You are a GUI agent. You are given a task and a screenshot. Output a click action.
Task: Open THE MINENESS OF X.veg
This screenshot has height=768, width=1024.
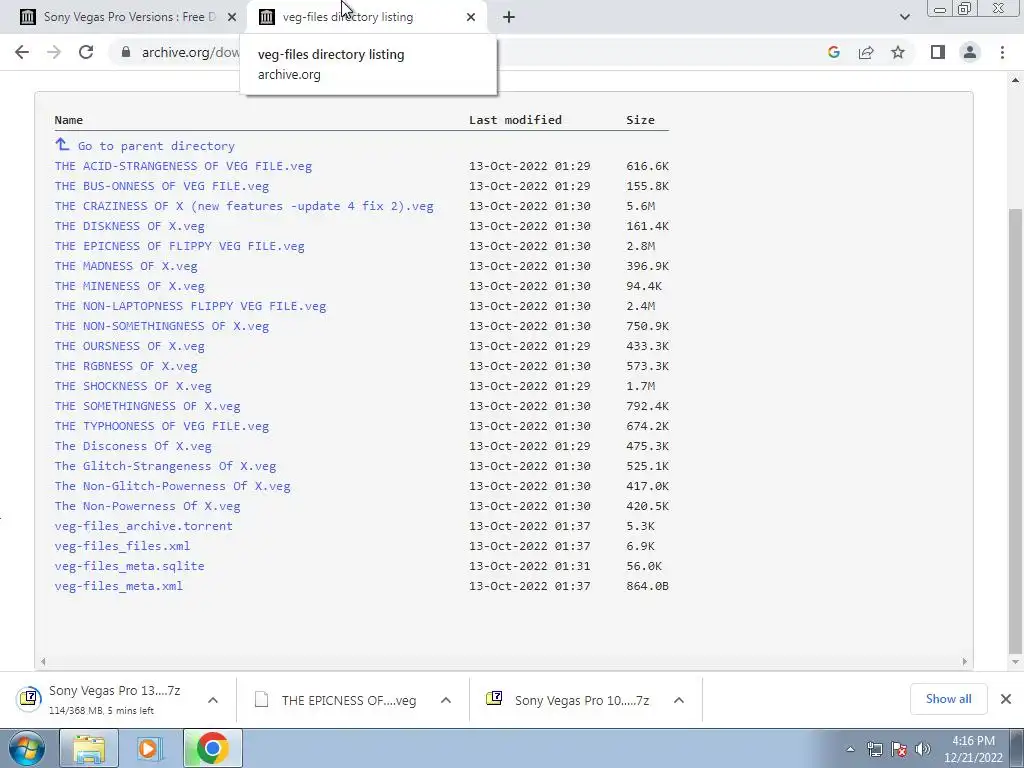tap(130, 286)
